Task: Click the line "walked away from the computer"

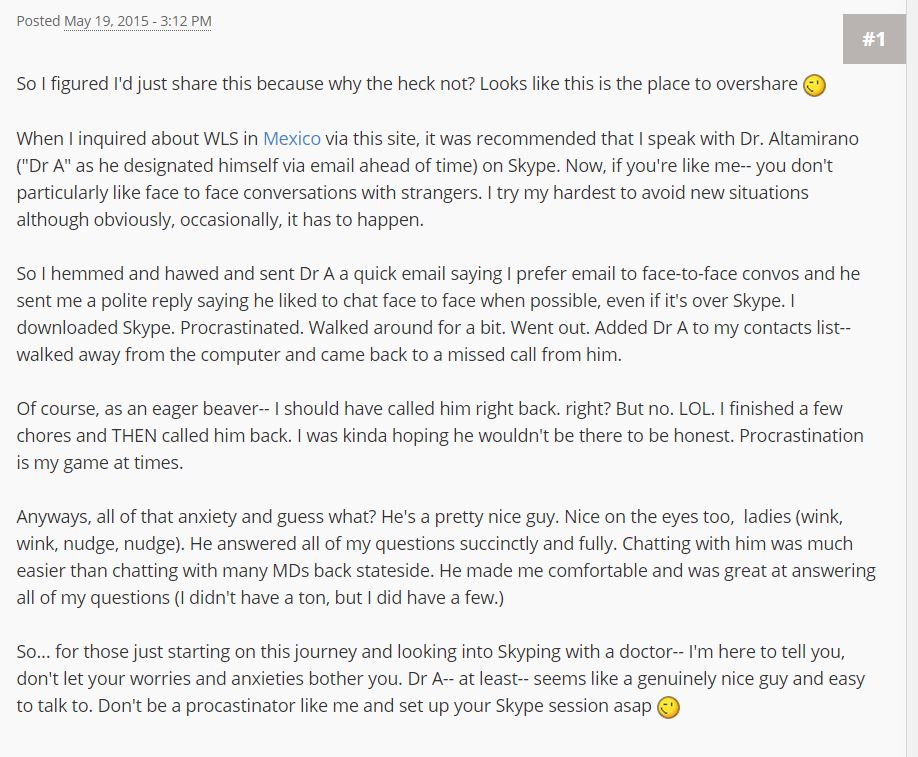Action: [319, 355]
